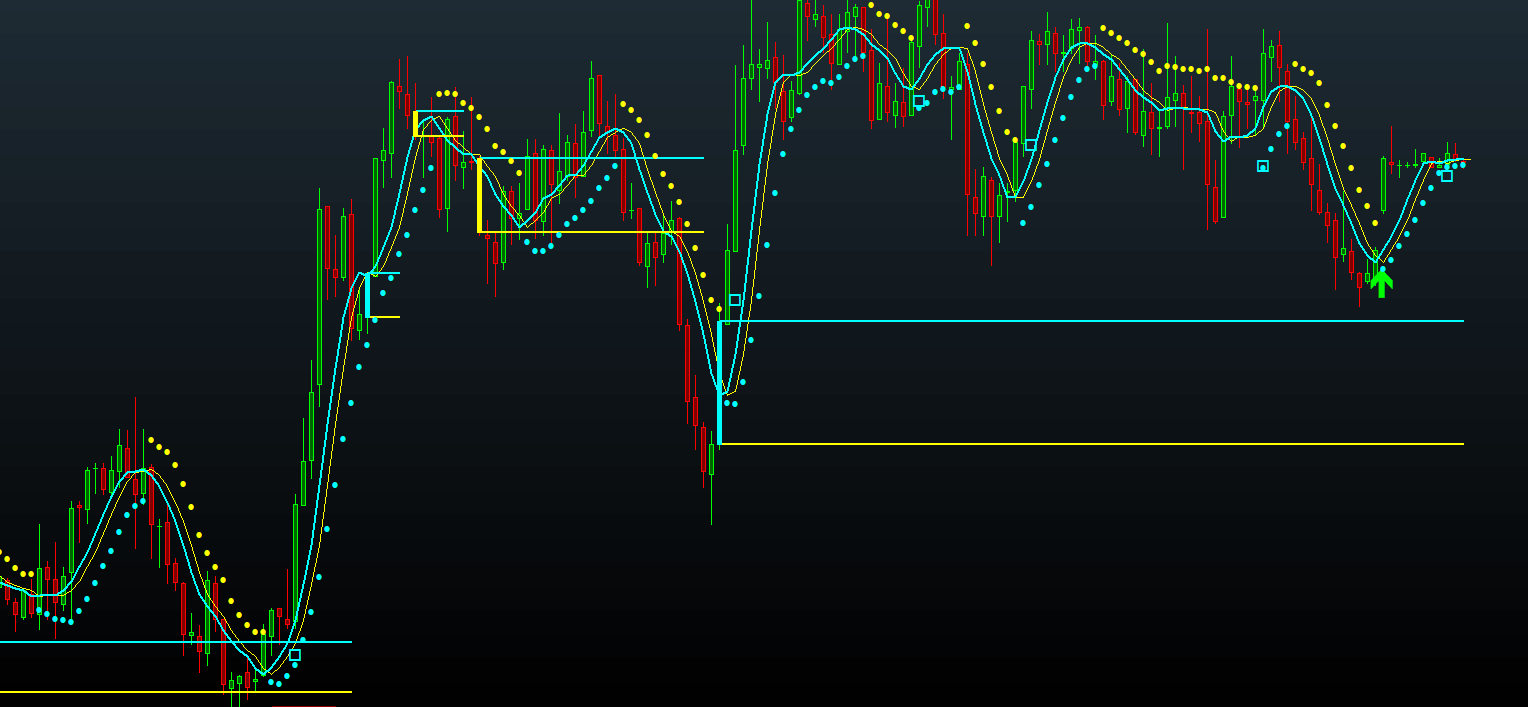The width and height of the screenshot is (1528, 707).
Task: Select the short yellow horizontal line at bottom left
Action: 176,692
